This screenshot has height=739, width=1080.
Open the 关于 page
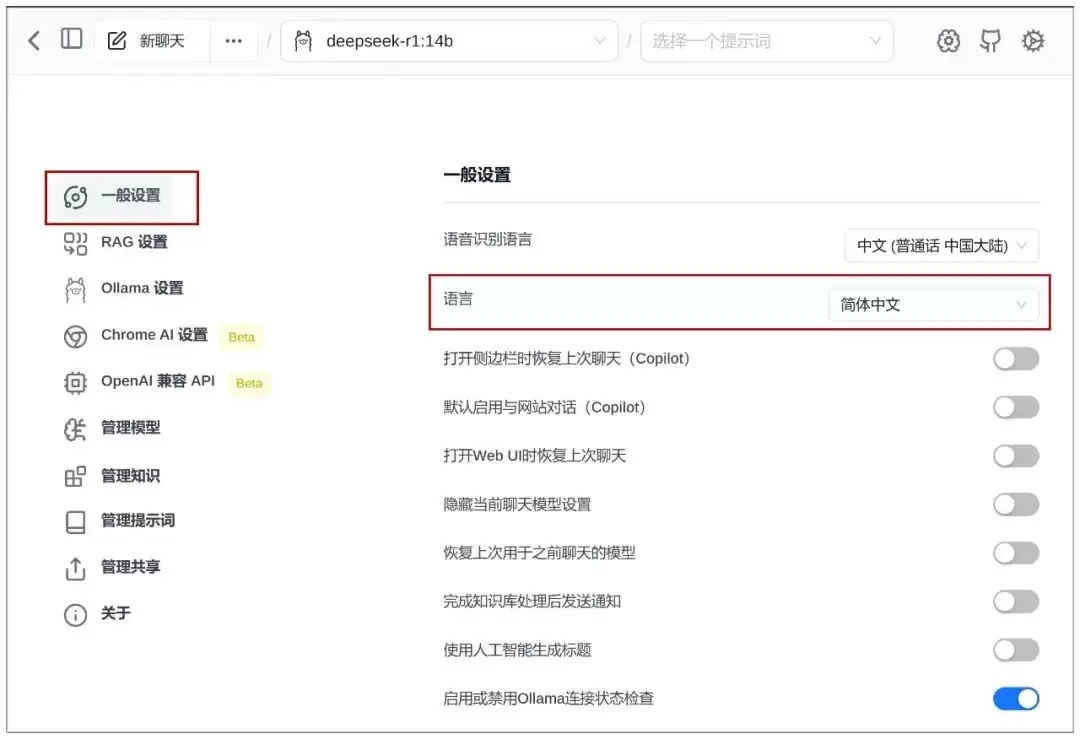(76, 615)
